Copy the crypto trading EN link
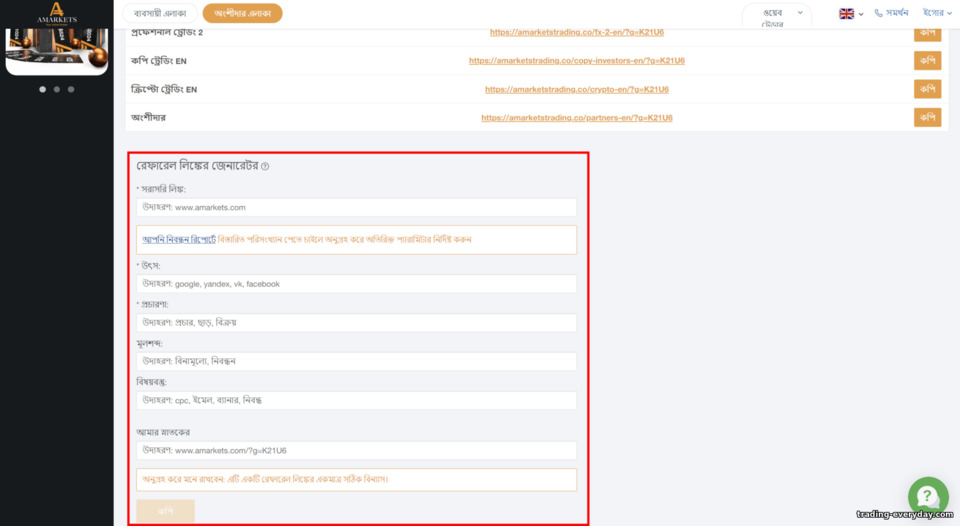Viewport: 960px width, 526px height. 928,89
